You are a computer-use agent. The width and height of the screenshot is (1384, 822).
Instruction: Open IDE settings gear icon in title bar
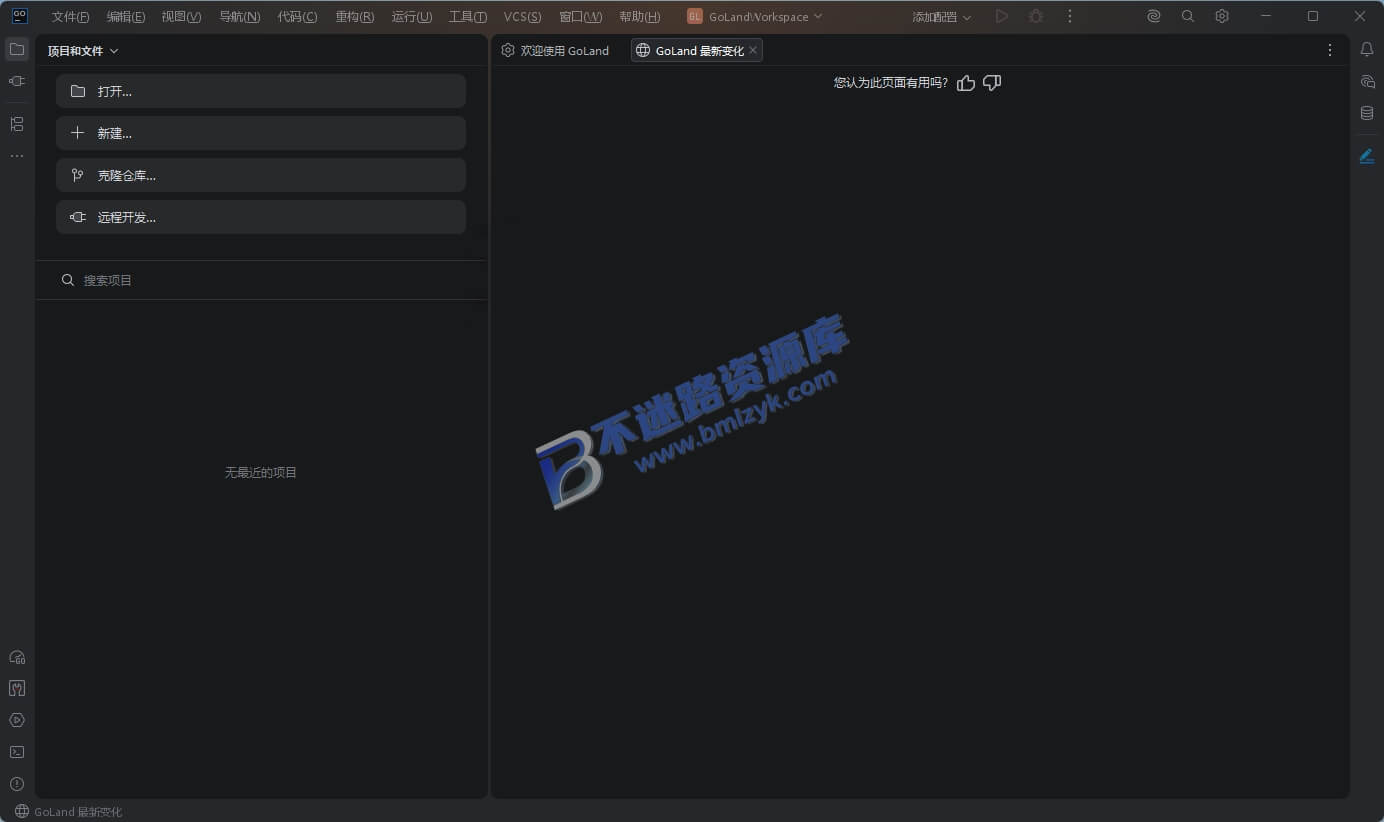pyautogui.click(x=1222, y=16)
